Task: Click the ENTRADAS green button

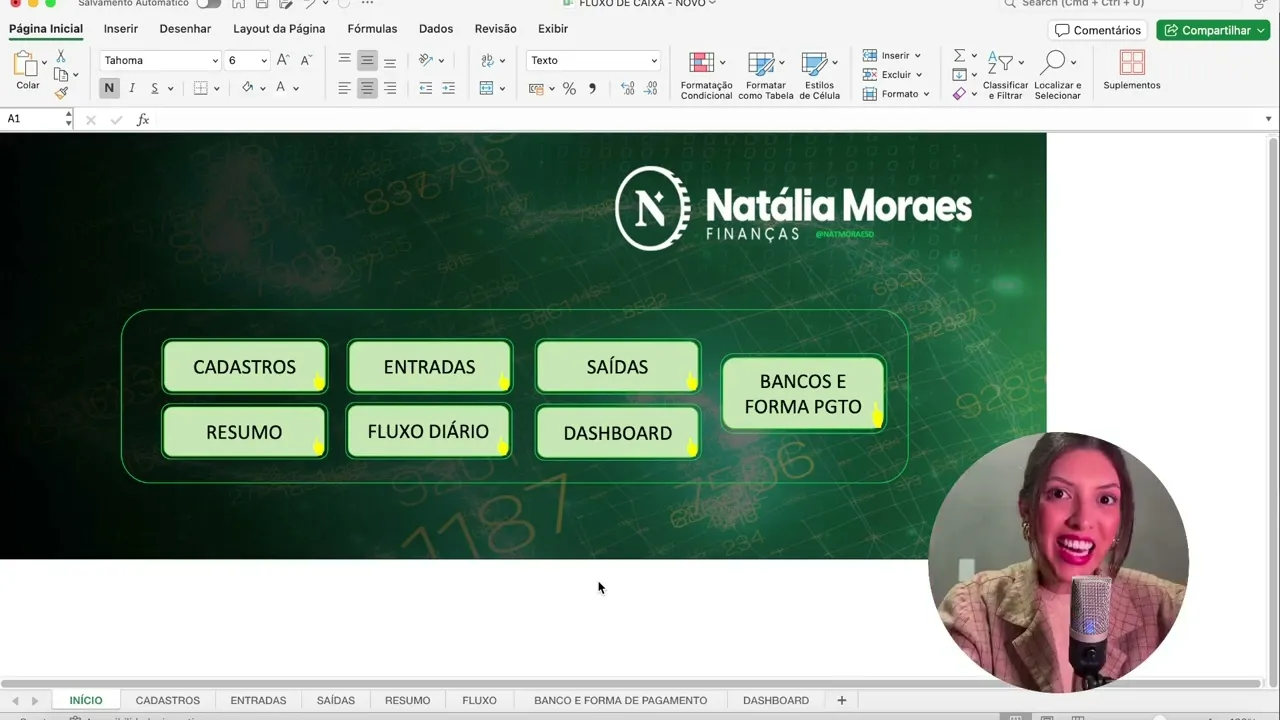Action: (430, 367)
